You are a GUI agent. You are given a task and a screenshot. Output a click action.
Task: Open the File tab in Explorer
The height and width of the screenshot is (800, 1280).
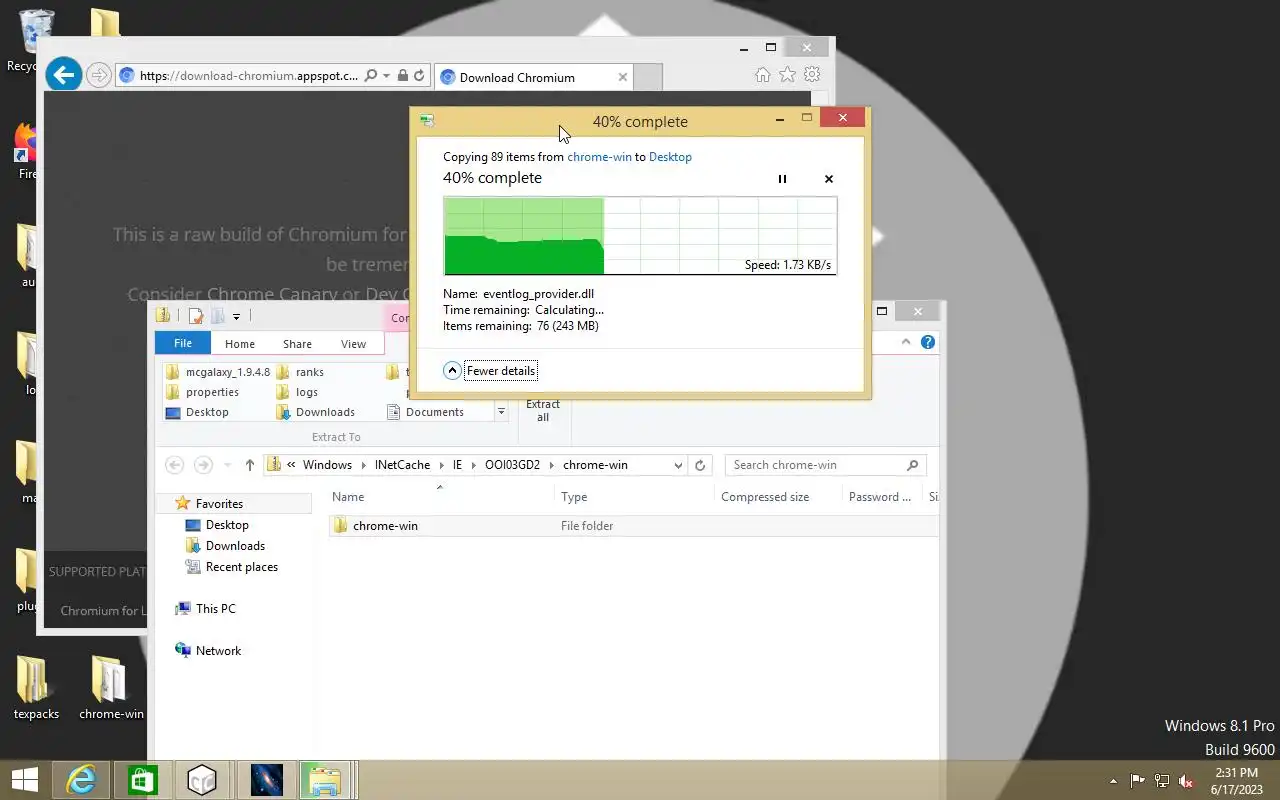pyautogui.click(x=183, y=343)
